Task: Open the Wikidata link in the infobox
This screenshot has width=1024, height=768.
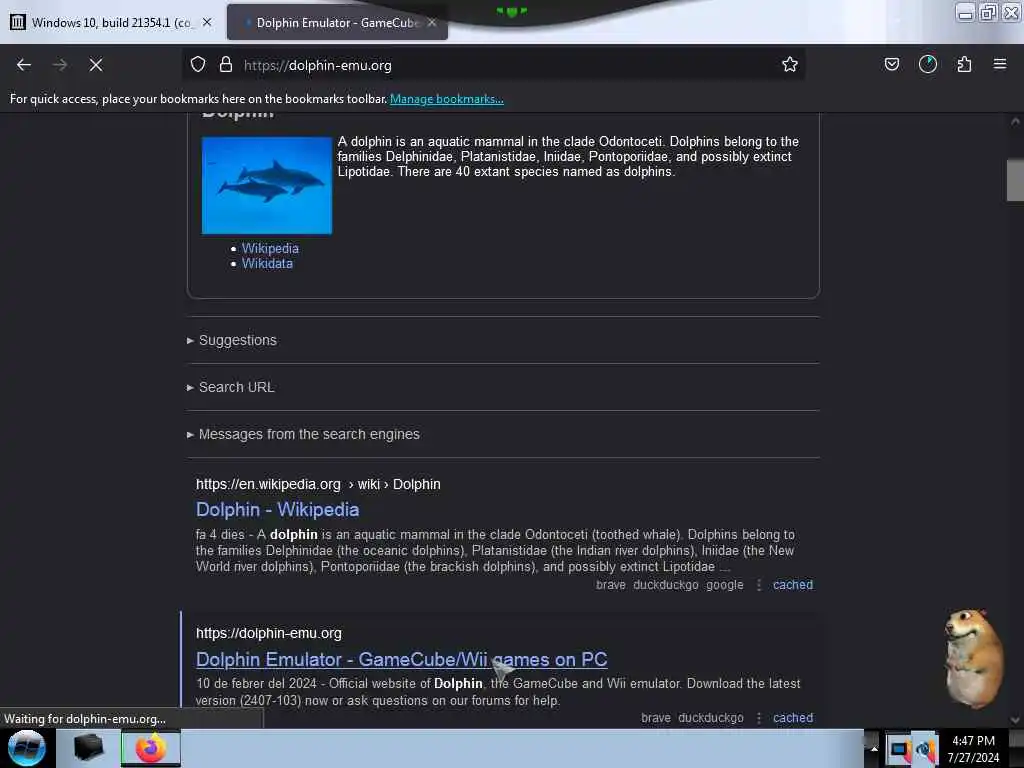Action: pyautogui.click(x=267, y=264)
